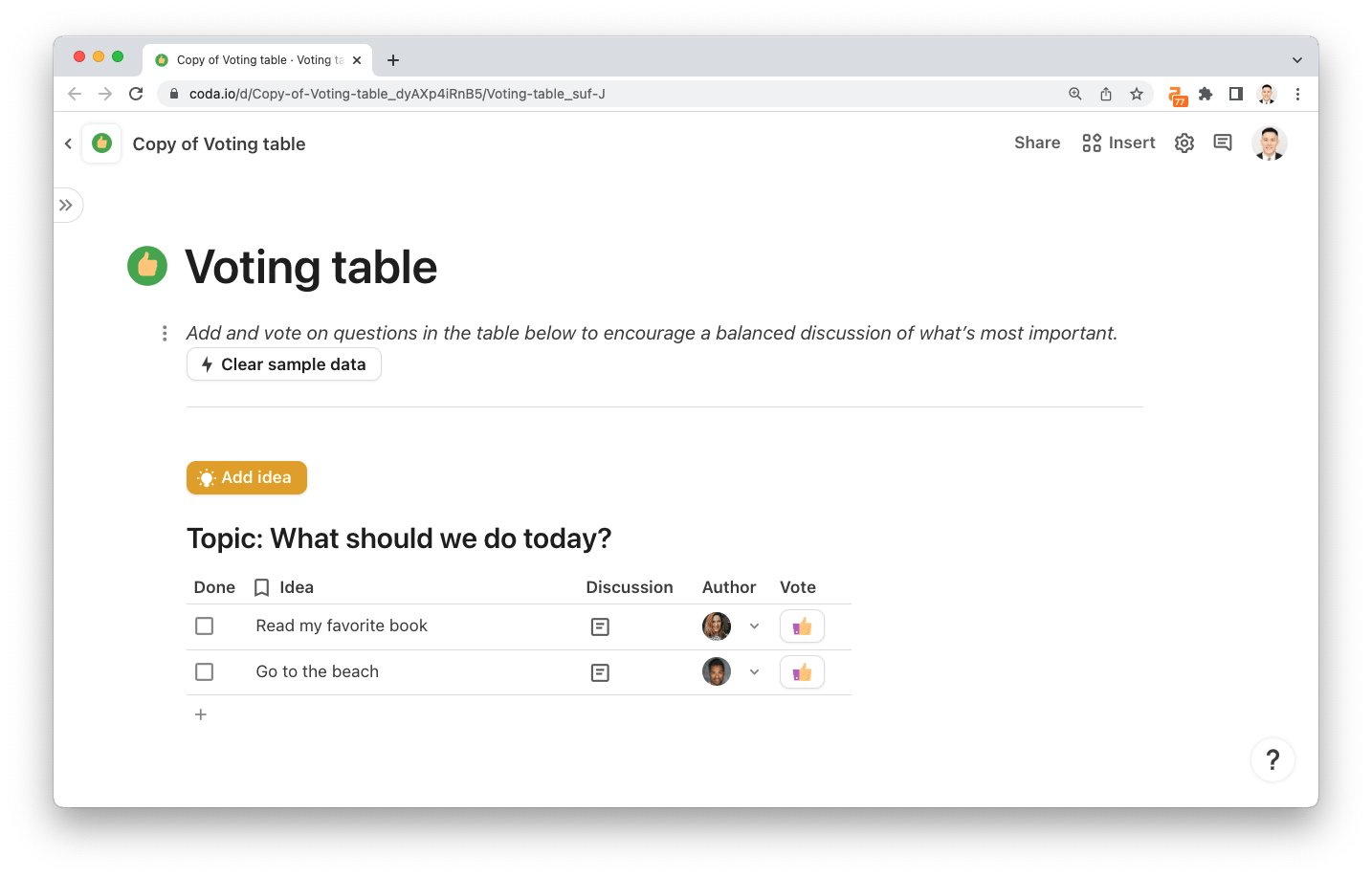Add a new row with the plus sign
1372x878 pixels.
[201, 713]
